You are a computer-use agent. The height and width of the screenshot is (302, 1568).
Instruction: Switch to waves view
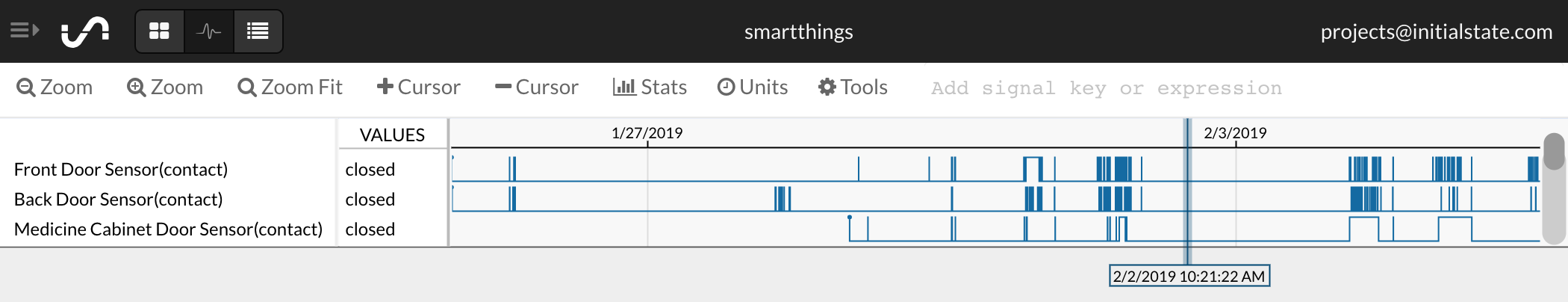pos(209,31)
